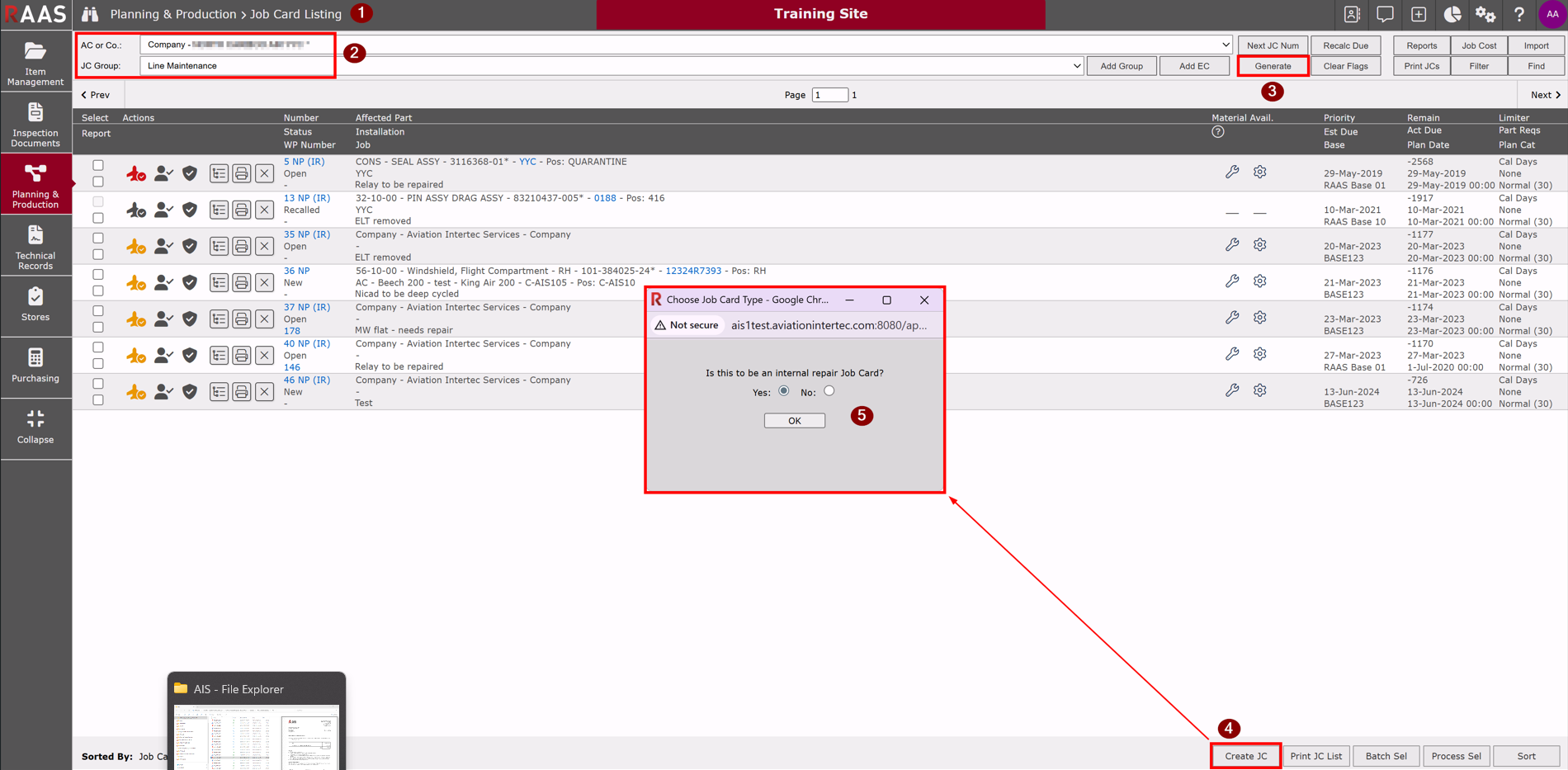Collapse the sidebar menu
1568x770 pixels.
pos(35,427)
